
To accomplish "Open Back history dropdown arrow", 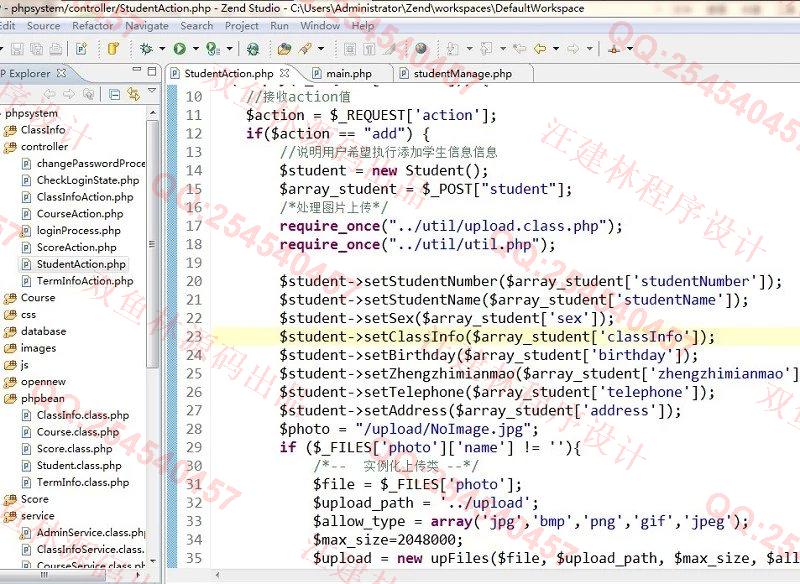I will coord(556,49).
